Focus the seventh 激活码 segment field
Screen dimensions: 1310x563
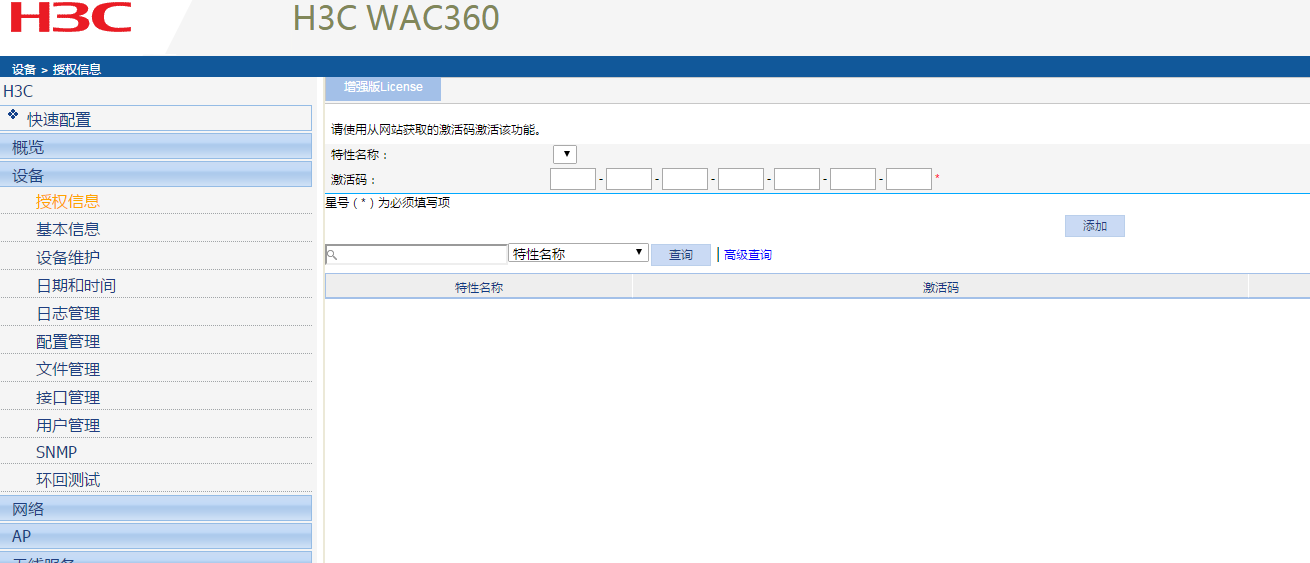coord(909,179)
